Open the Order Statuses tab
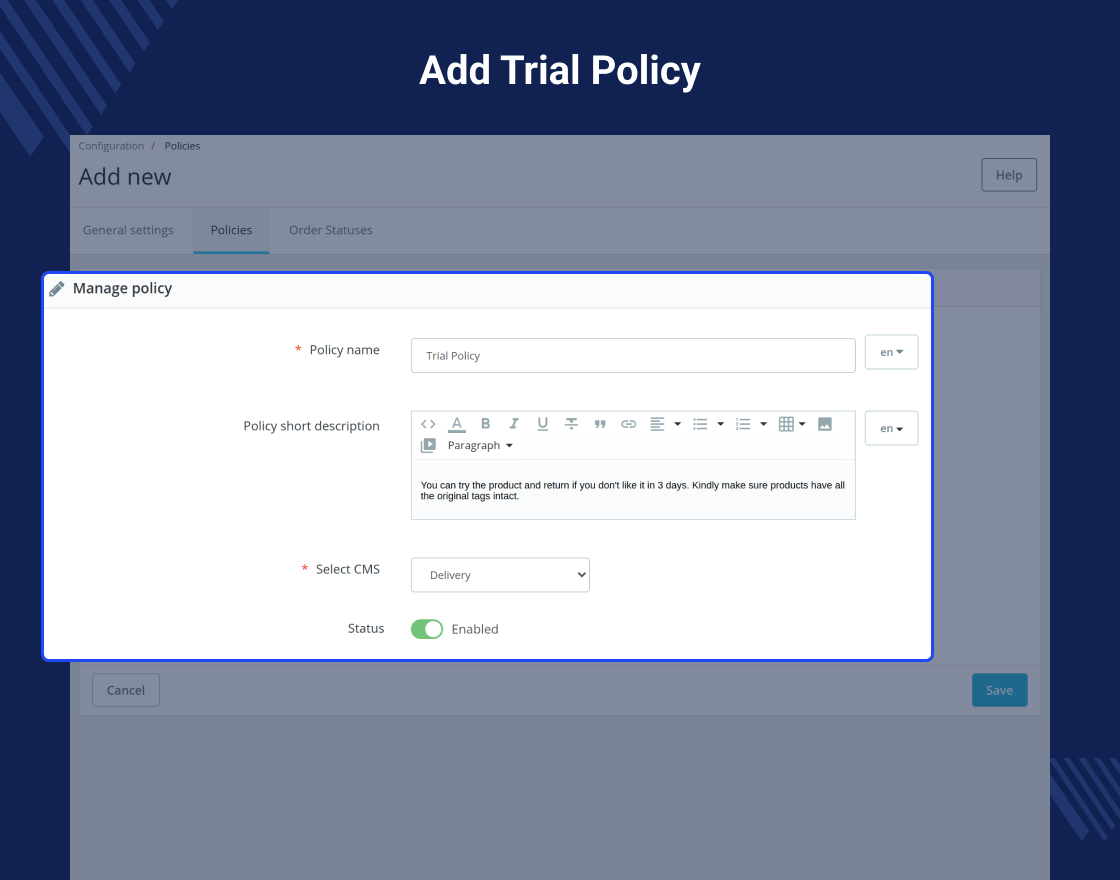The height and width of the screenshot is (880, 1120). (x=331, y=230)
